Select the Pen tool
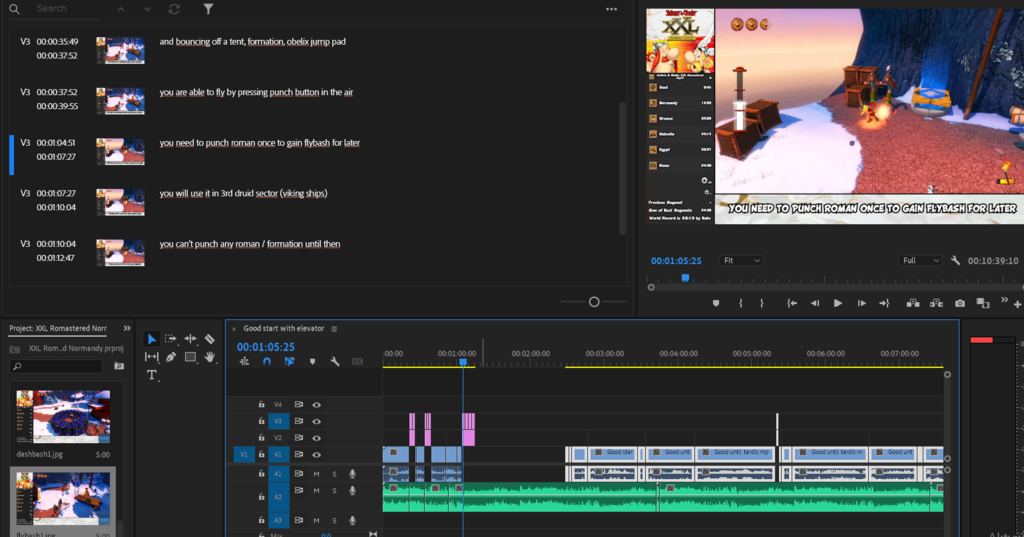 (171, 357)
